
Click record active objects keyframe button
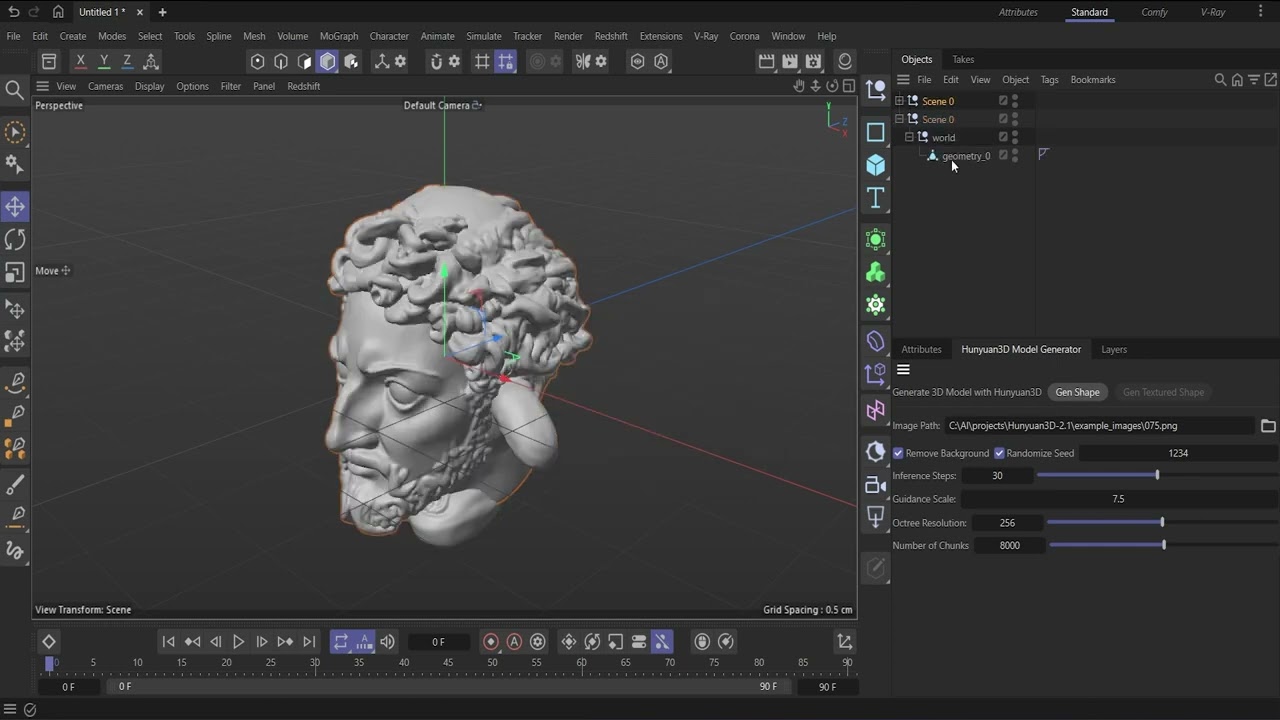(x=491, y=642)
